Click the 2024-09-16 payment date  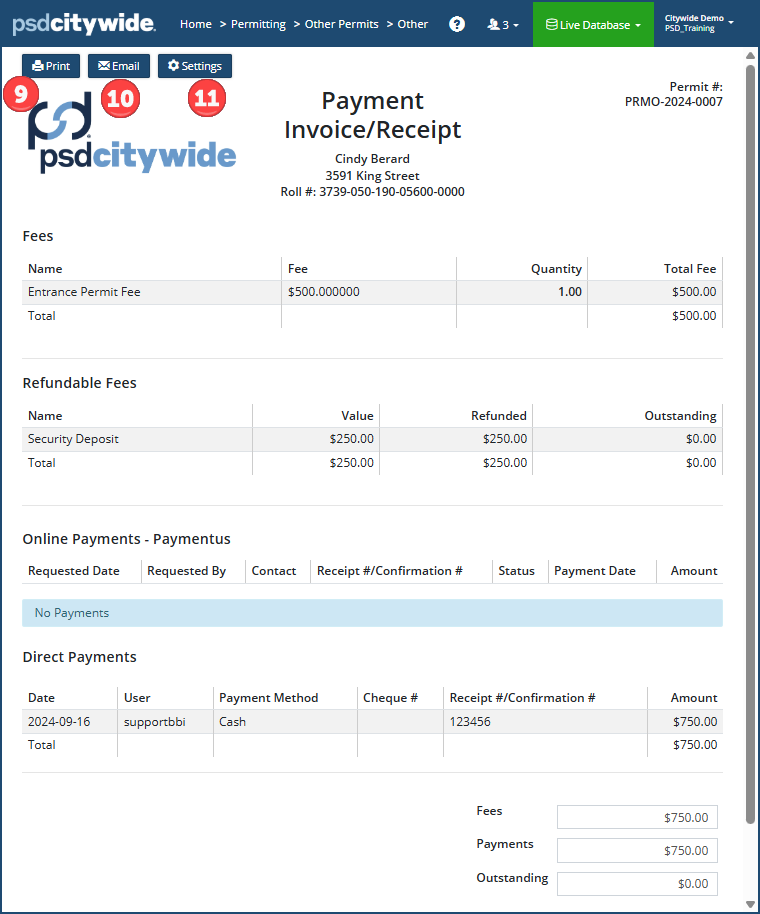pyautogui.click(x=59, y=722)
